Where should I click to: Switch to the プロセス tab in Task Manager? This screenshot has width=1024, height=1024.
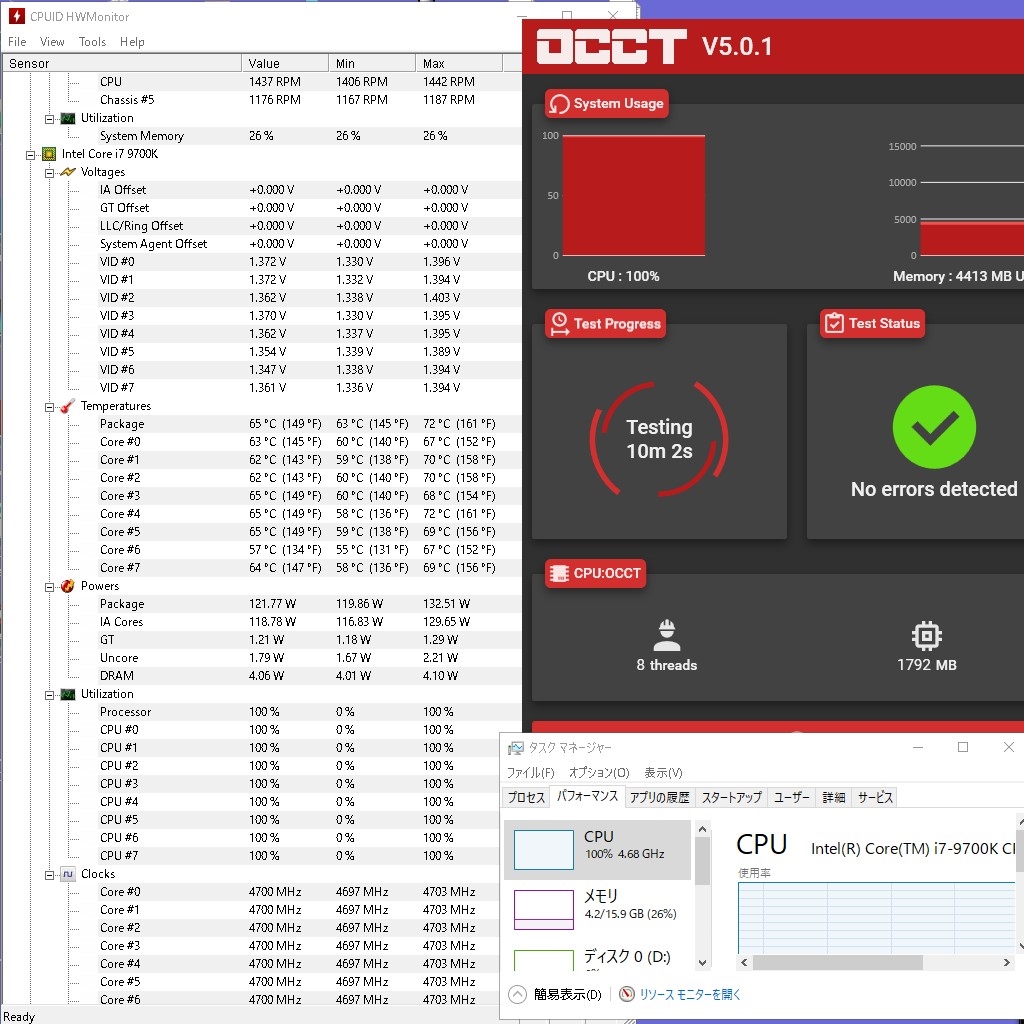[526, 797]
